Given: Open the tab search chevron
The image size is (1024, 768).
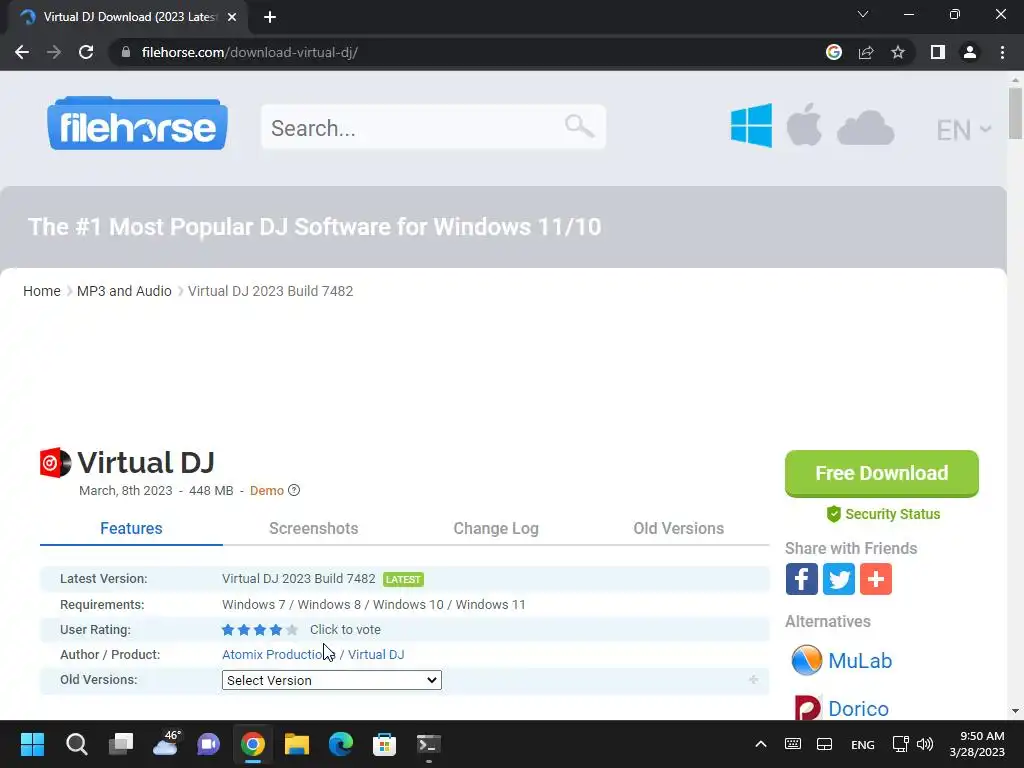Looking at the screenshot, I should point(863,14).
